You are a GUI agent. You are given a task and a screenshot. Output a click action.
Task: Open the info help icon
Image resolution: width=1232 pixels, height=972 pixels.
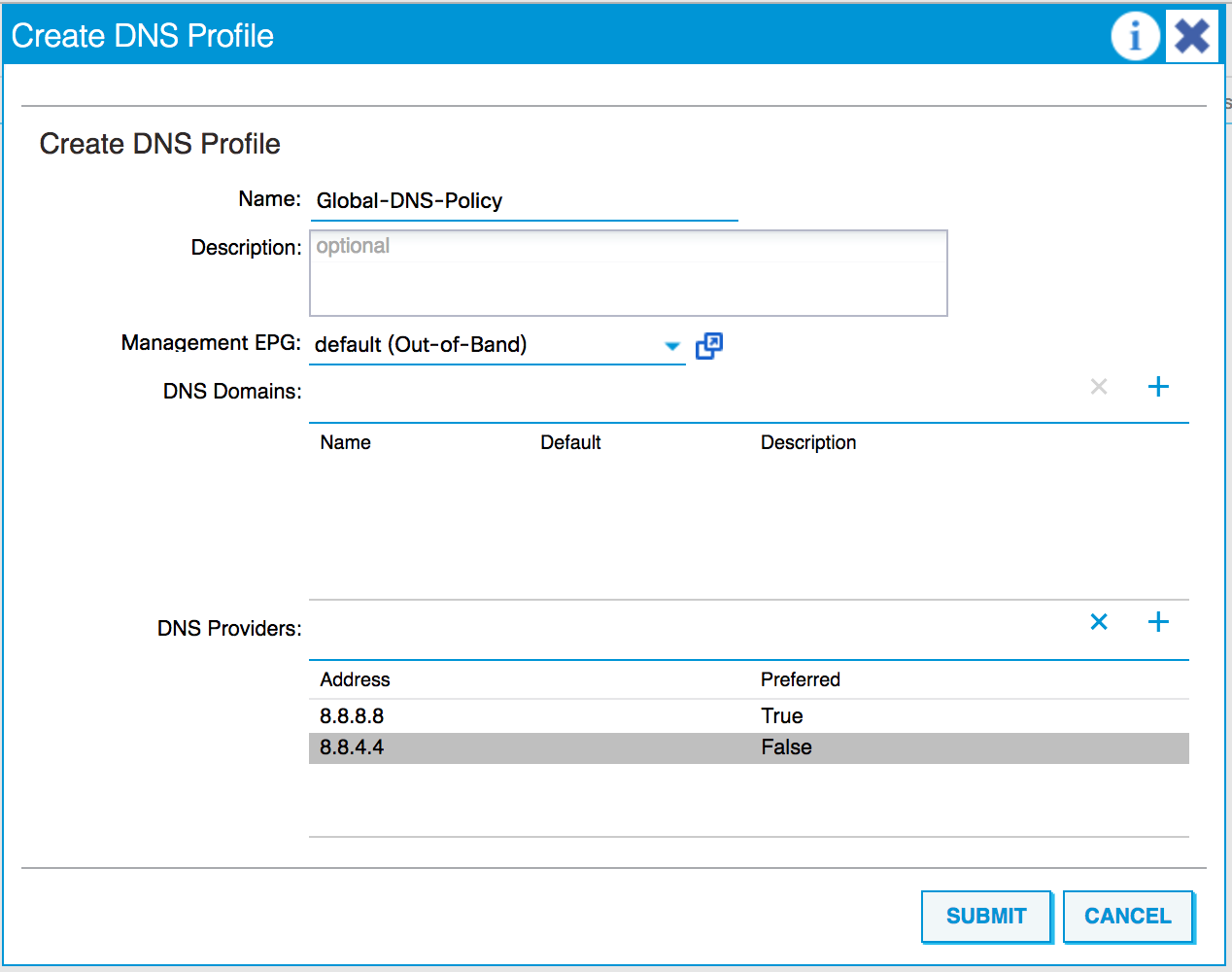pos(1135,37)
